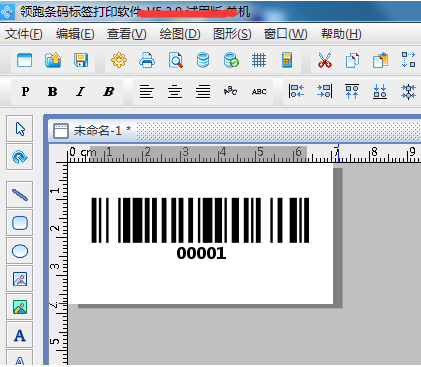Image resolution: width=421 pixels, height=367 pixels.
Task: Toggle the grid display icon
Action: (x=259, y=60)
